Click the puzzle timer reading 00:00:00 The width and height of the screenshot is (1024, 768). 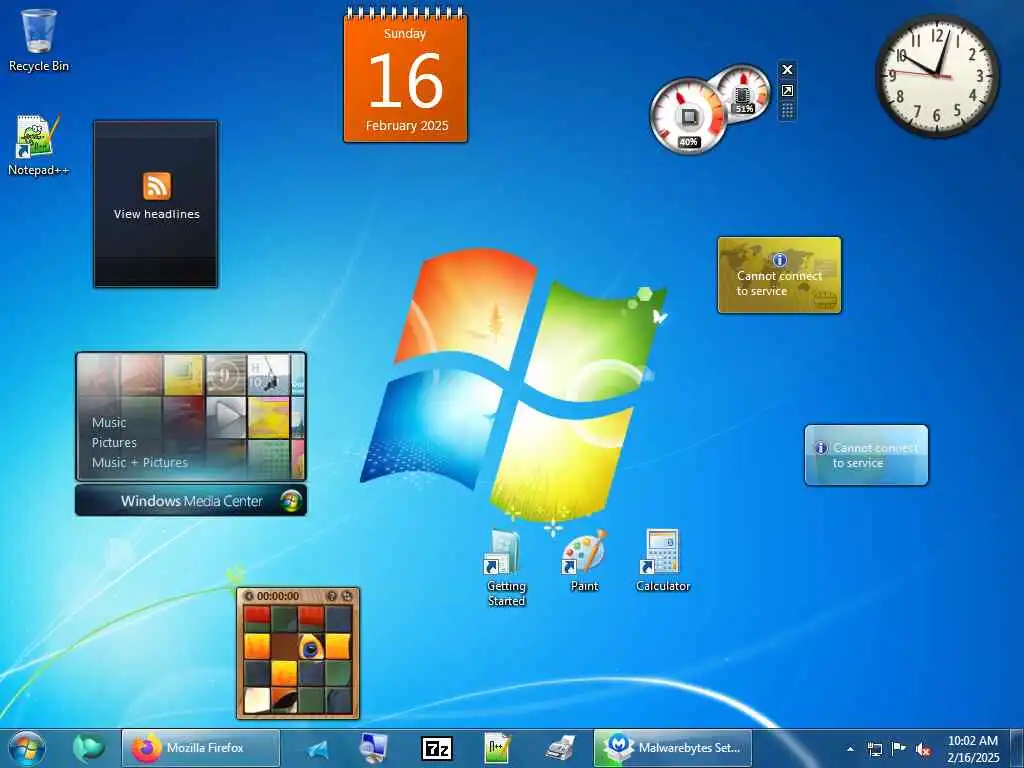pos(278,596)
